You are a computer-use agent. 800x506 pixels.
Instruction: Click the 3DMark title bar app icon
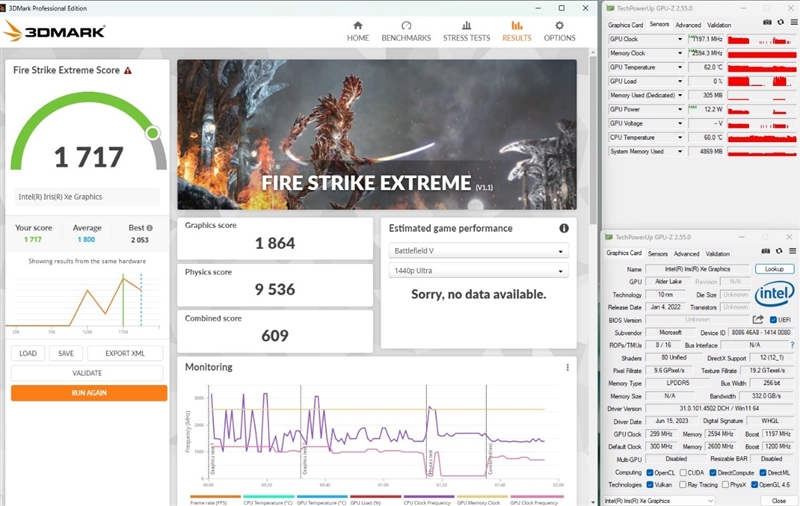pyautogui.click(x=4, y=8)
